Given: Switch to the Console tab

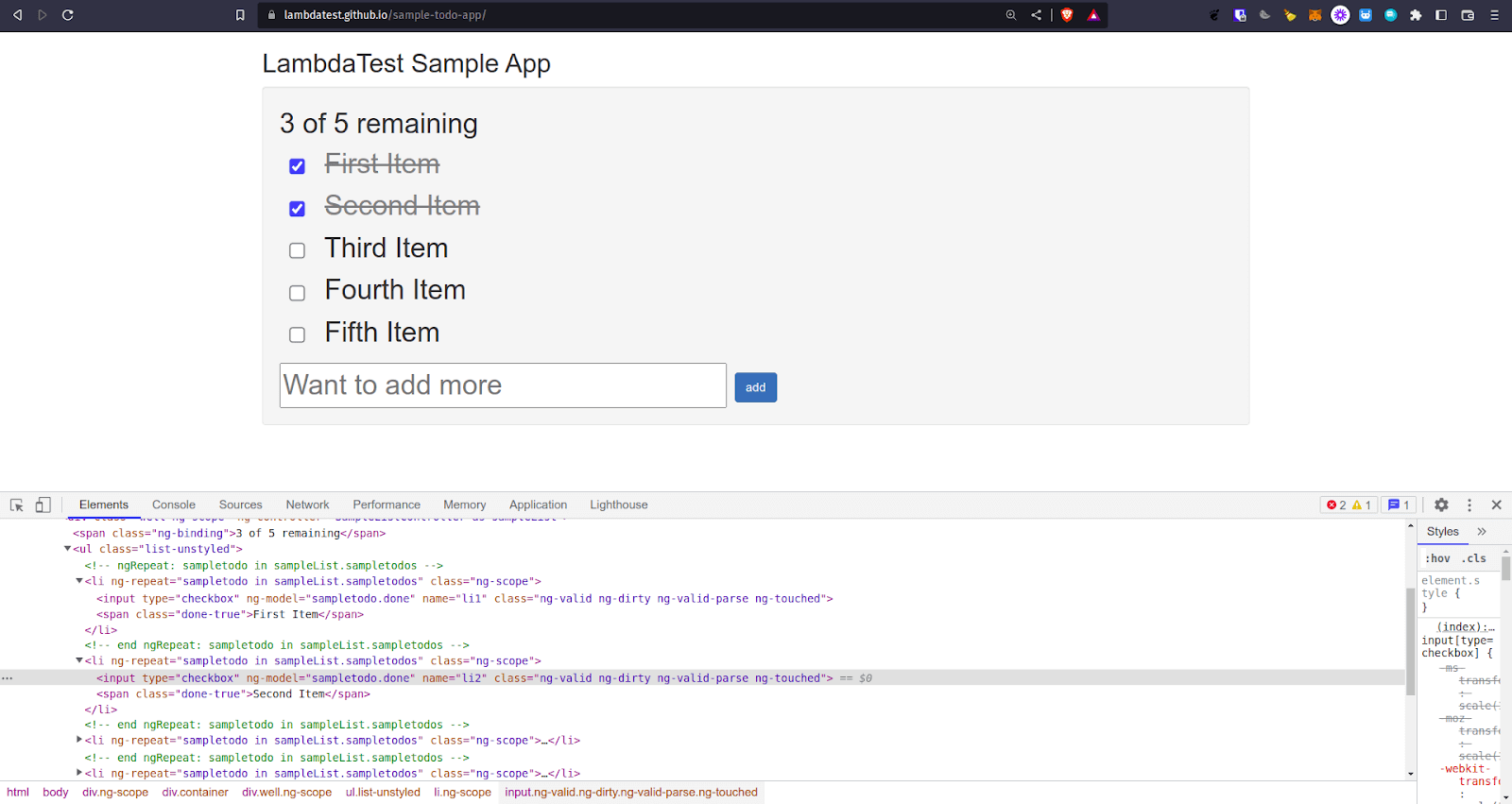Looking at the screenshot, I should (174, 505).
